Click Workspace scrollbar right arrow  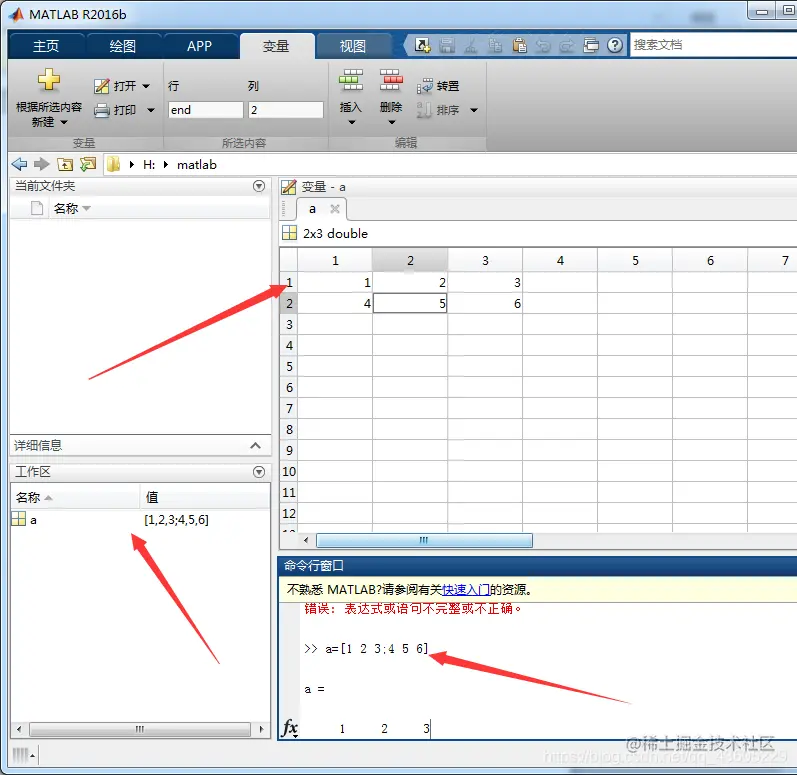(x=261, y=729)
